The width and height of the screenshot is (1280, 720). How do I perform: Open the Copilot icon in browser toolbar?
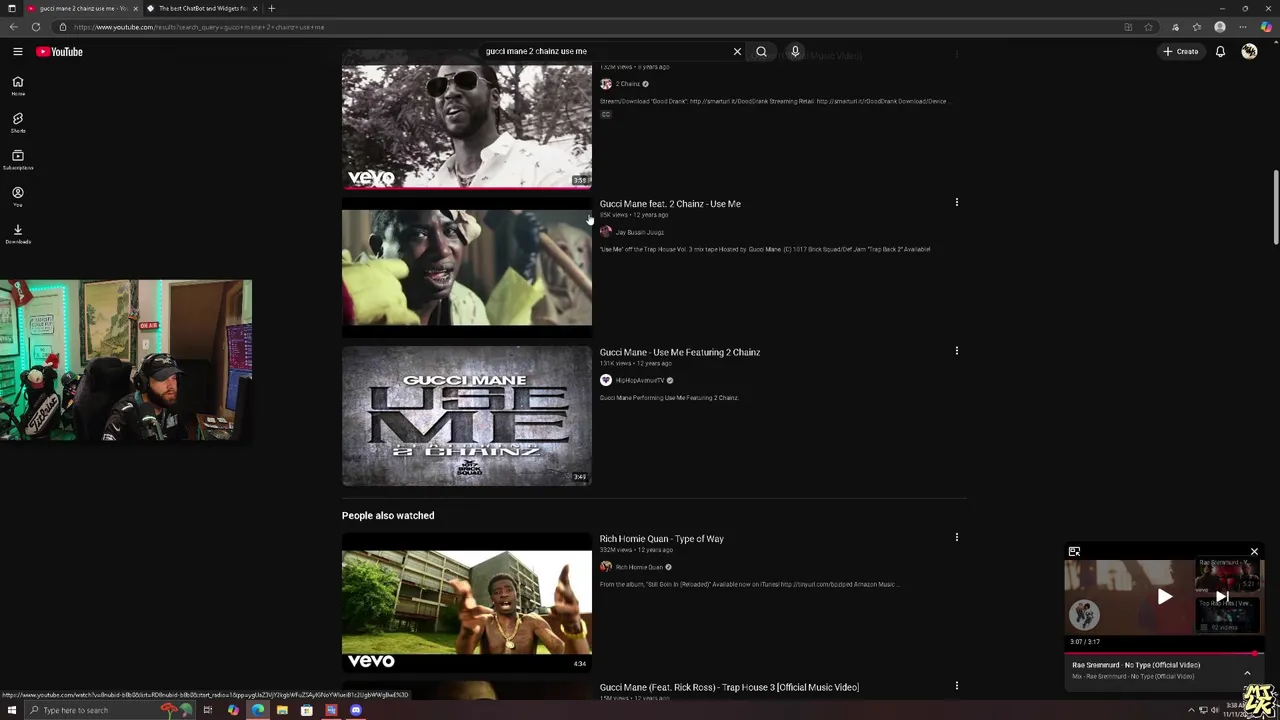[1267, 27]
